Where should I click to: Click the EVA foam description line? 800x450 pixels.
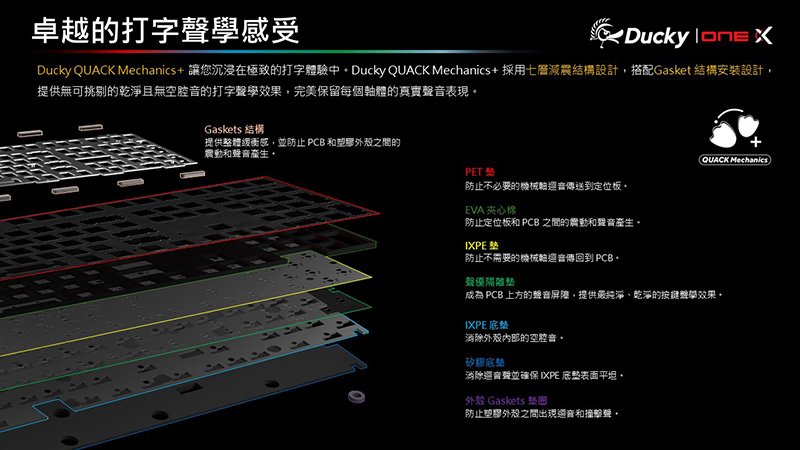(x=553, y=222)
